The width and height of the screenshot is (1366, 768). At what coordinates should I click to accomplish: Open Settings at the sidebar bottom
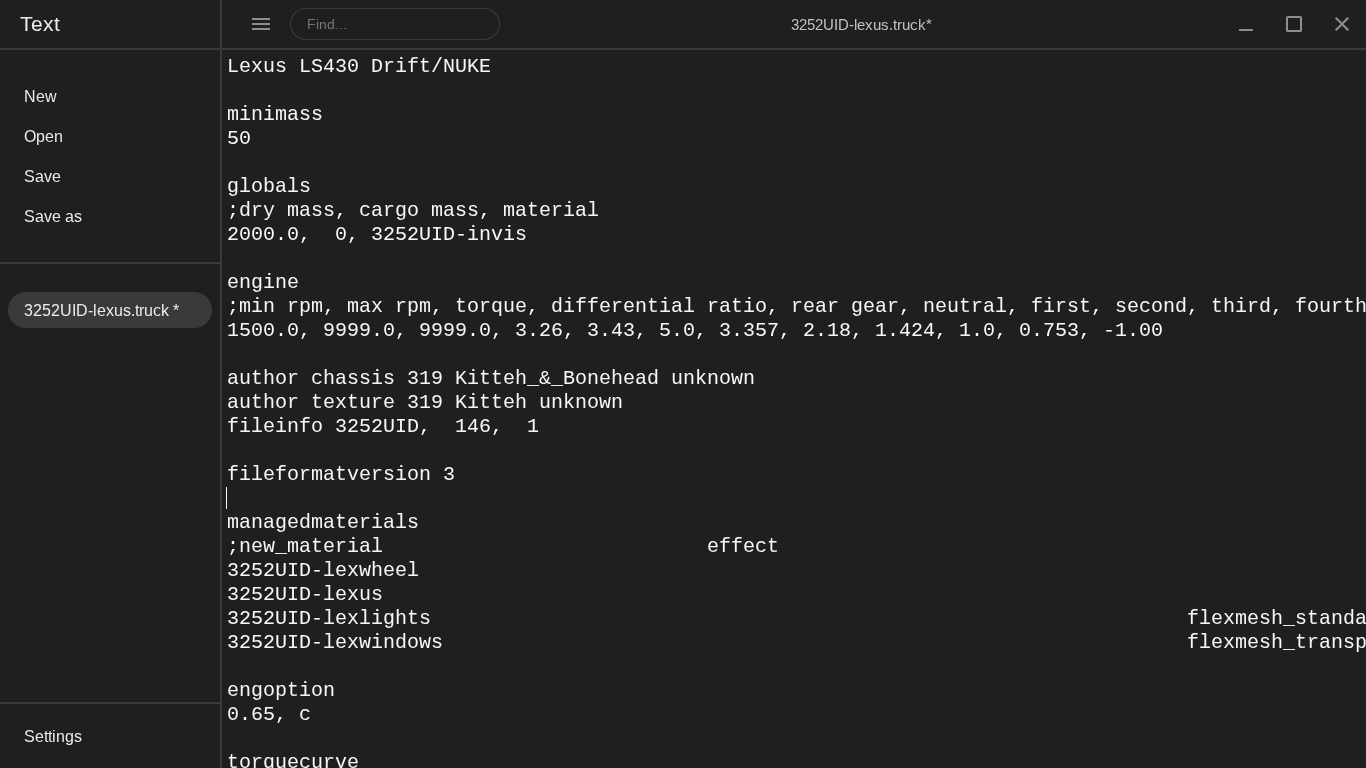point(53,736)
